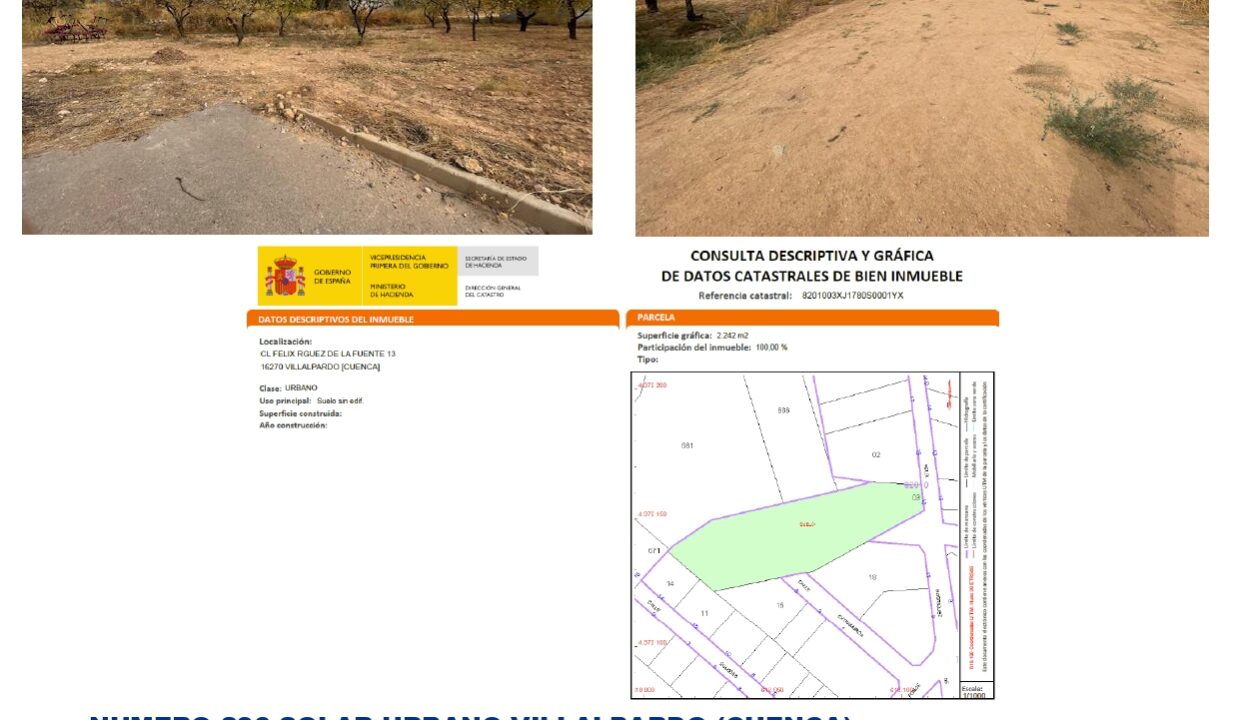Click parcel number 02 on the map
Viewport: 1240px width, 720px height.
pyautogui.click(x=876, y=455)
